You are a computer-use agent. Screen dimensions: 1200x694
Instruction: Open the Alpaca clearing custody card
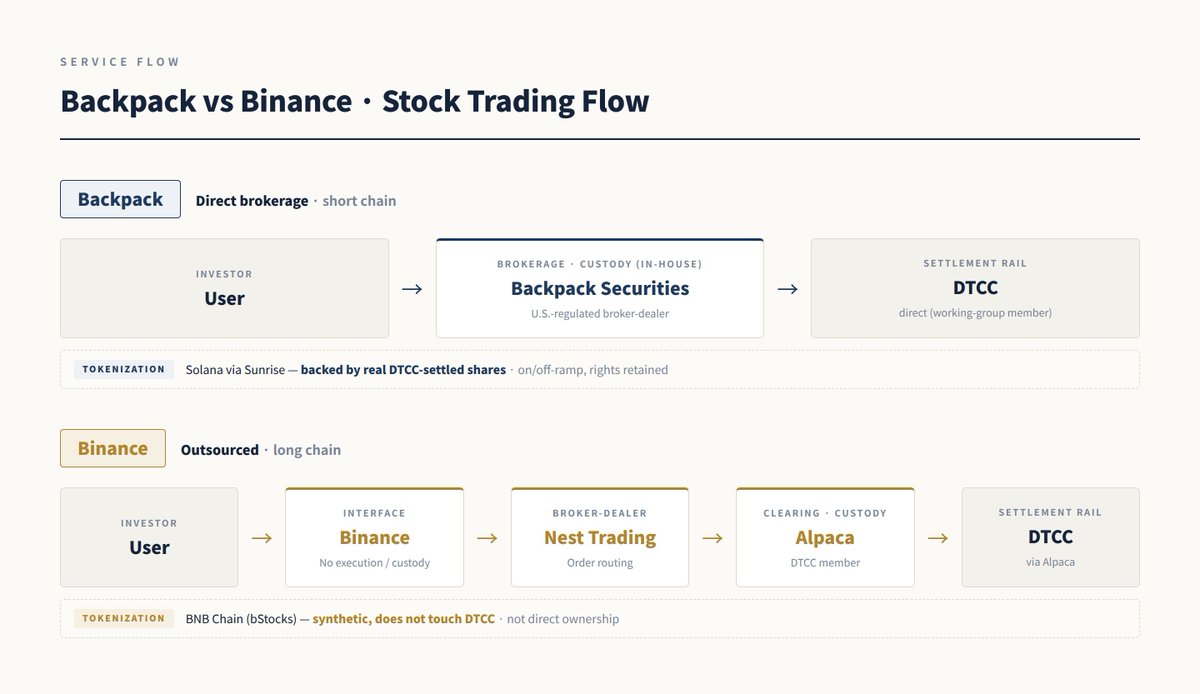click(825, 537)
